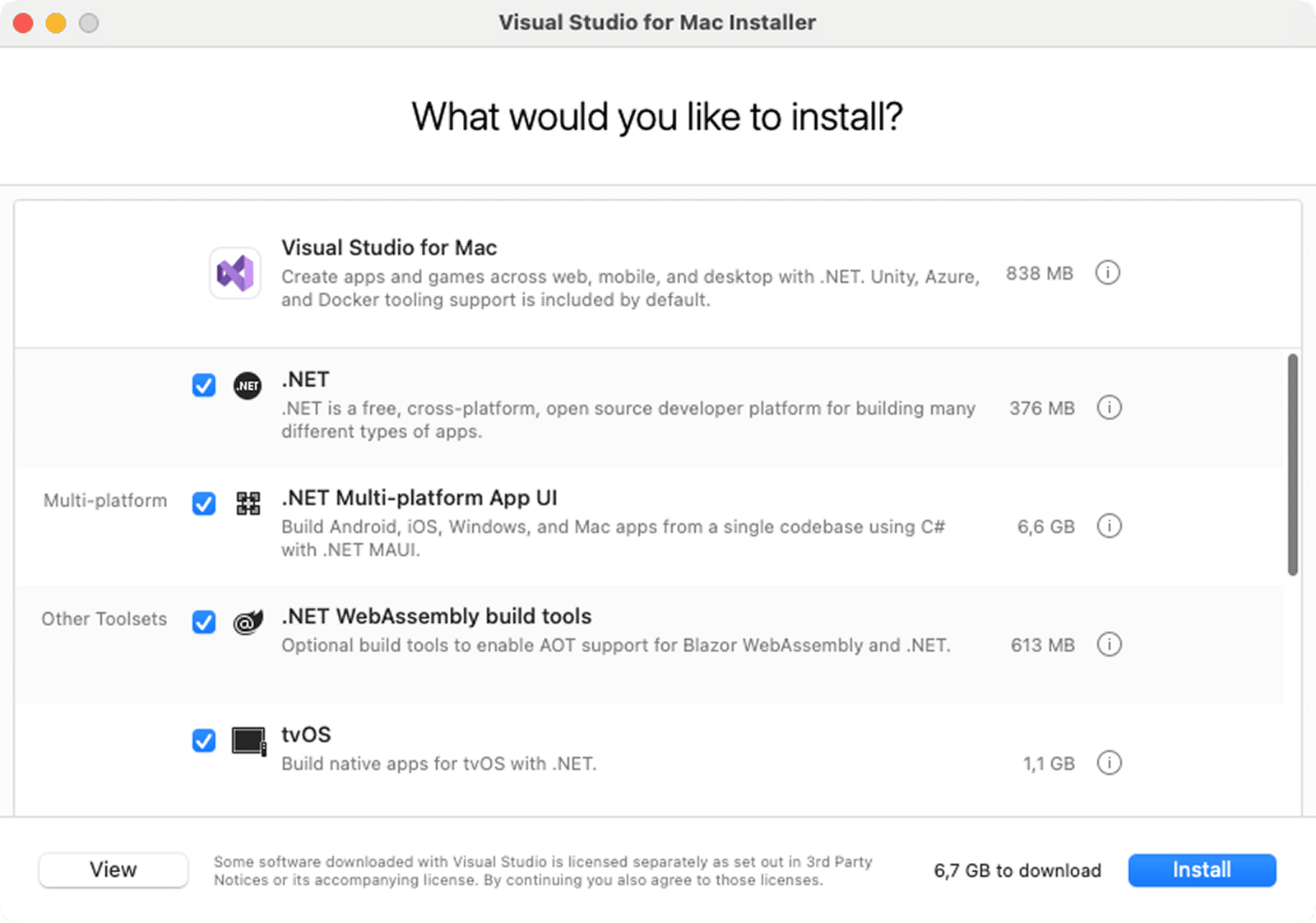Image resolution: width=1316 pixels, height=923 pixels.
Task: Click the Other Toolsets section label
Action: pyautogui.click(x=104, y=619)
